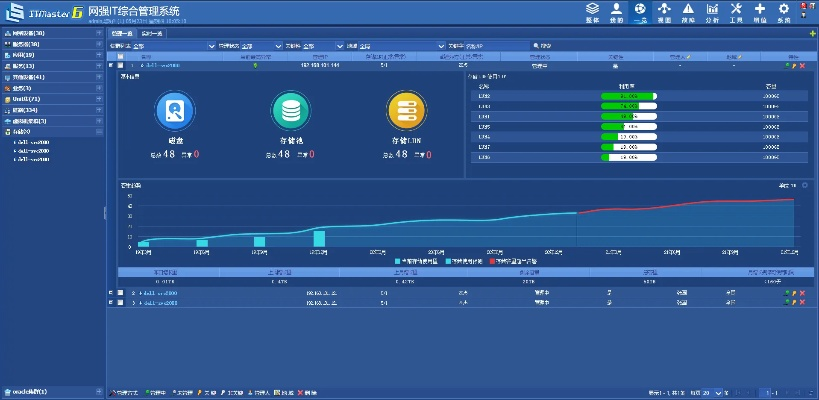Open the wrench tools icon in top navigation
This screenshot has width=819, height=400.
click(x=735, y=11)
